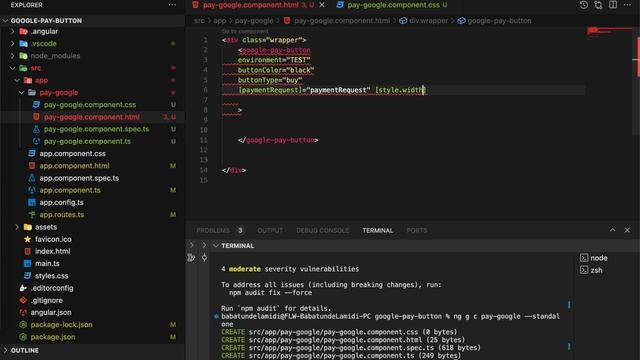Open app.routes.ts file
This screenshot has width=640, height=360.
point(62,215)
